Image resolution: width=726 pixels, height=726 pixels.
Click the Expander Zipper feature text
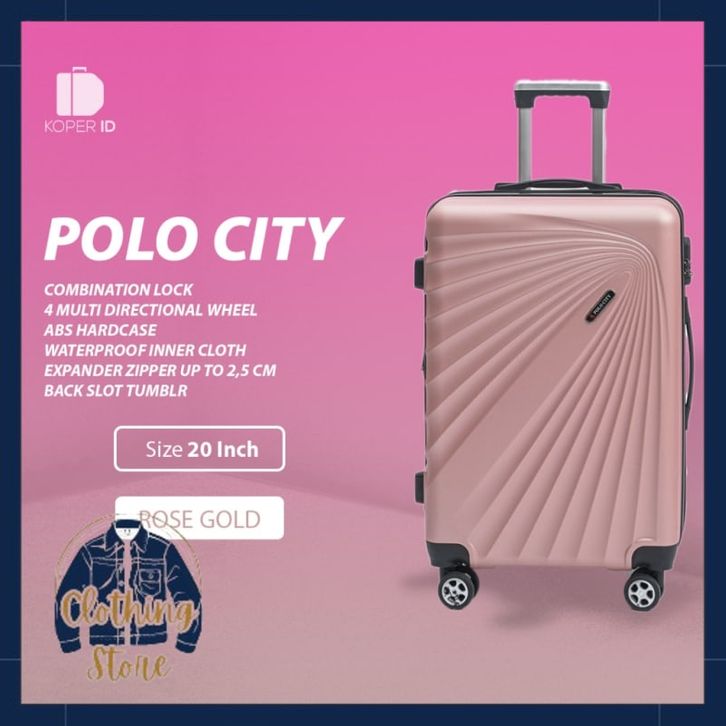click(x=160, y=370)
